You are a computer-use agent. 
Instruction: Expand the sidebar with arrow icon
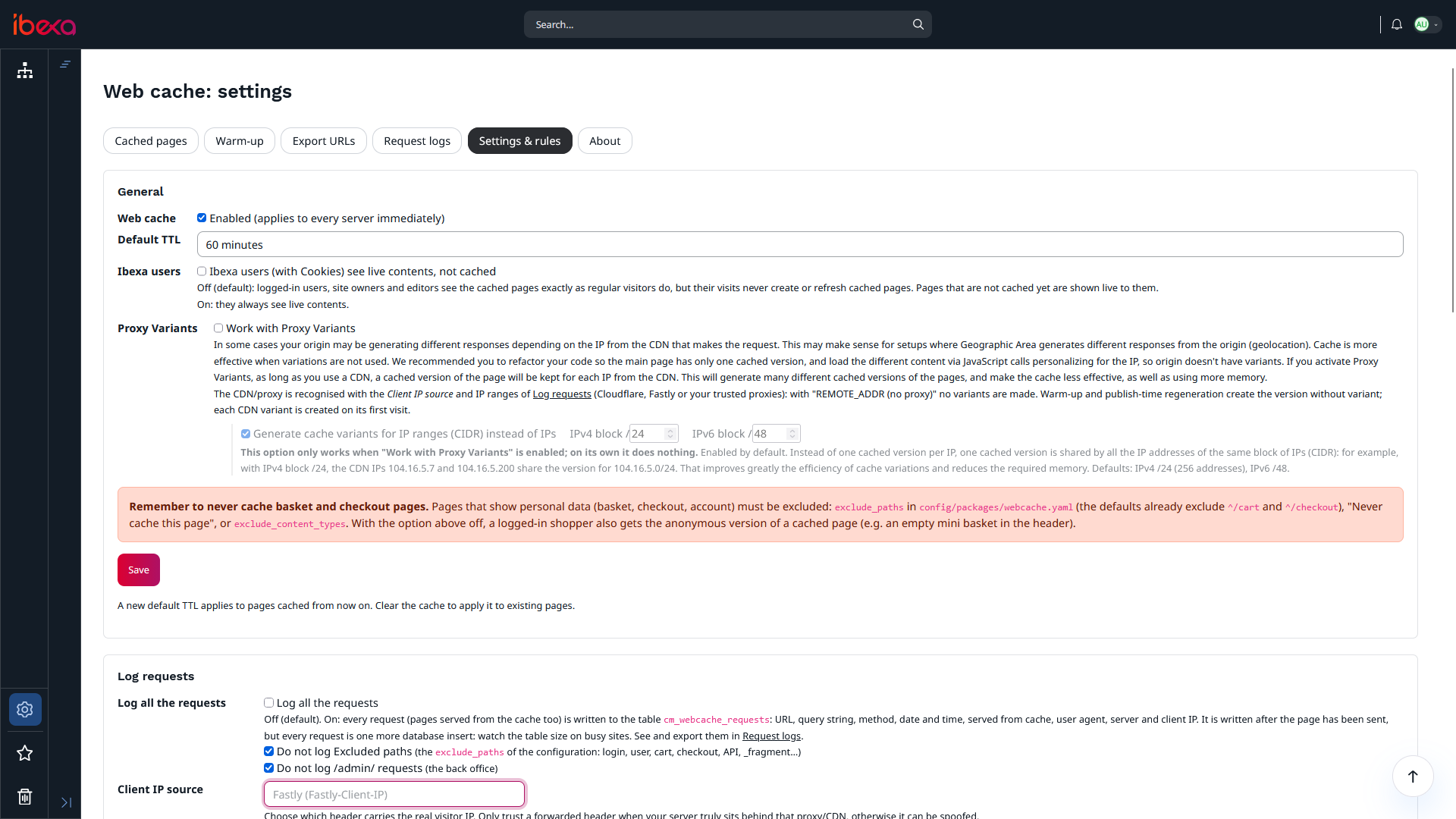(66, 802)
